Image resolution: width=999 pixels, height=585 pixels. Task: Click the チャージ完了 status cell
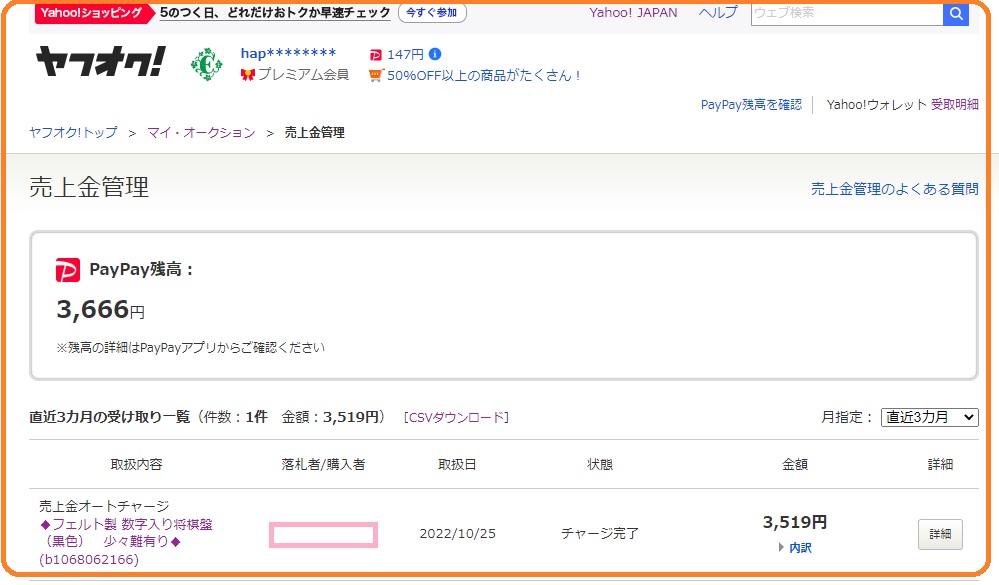(600, 533)
